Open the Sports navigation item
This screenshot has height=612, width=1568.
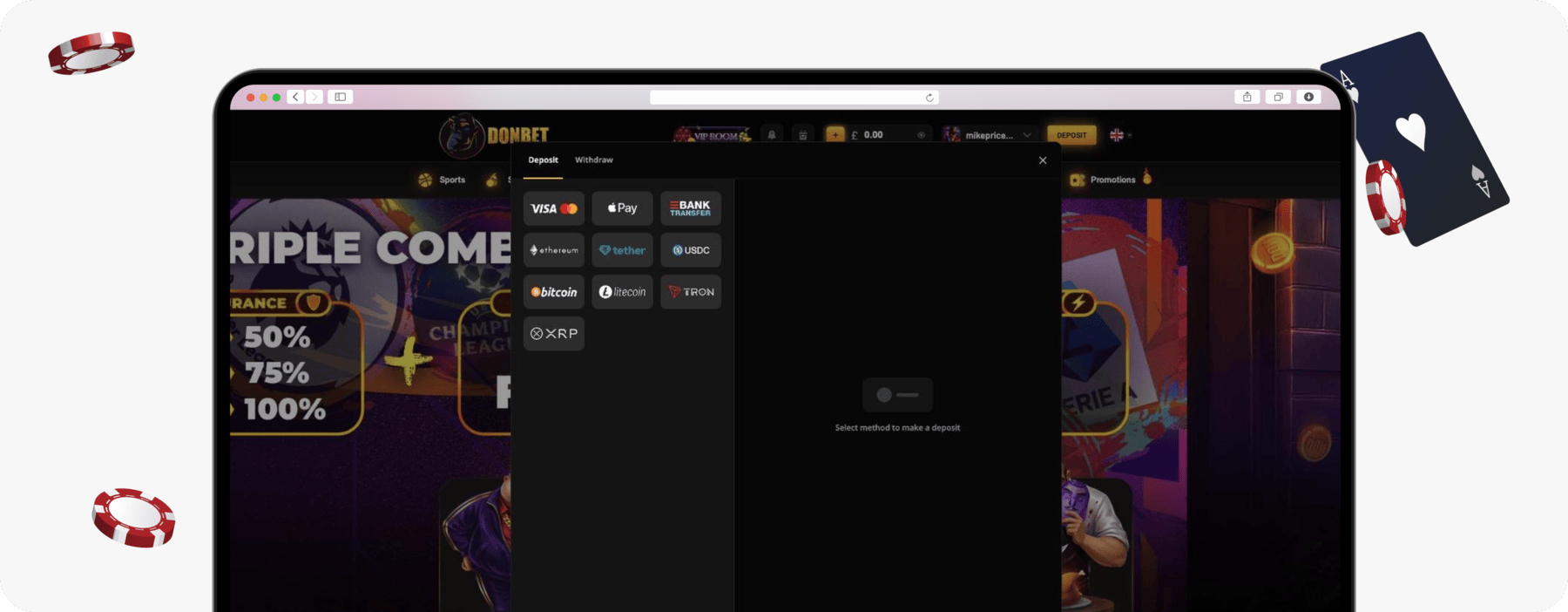click(442, 180)
